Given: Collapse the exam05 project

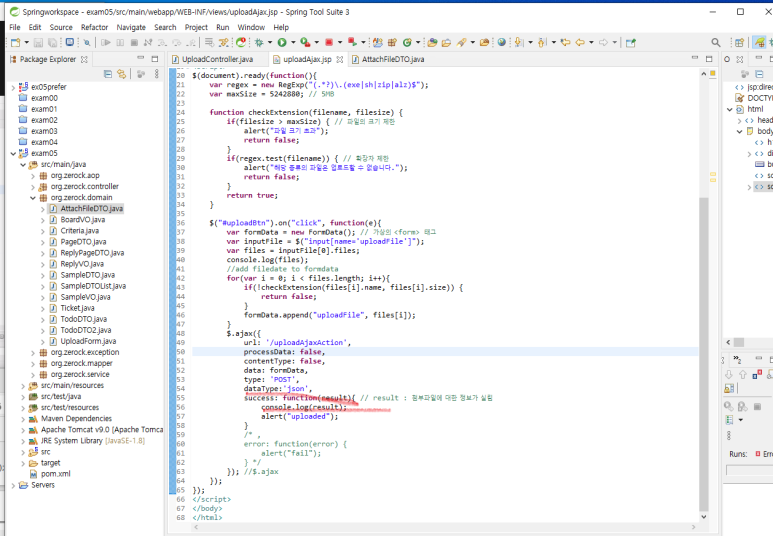Looking at the screenshot, I should [x=13, y=153].
